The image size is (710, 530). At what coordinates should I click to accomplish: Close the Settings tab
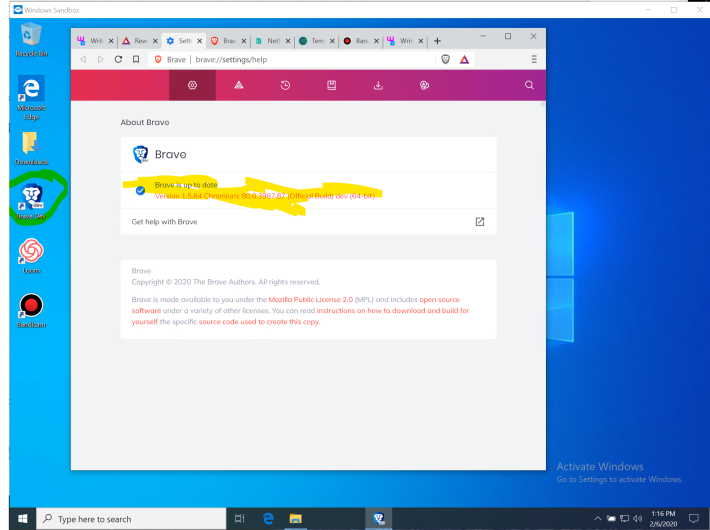(x=199, y=41)
